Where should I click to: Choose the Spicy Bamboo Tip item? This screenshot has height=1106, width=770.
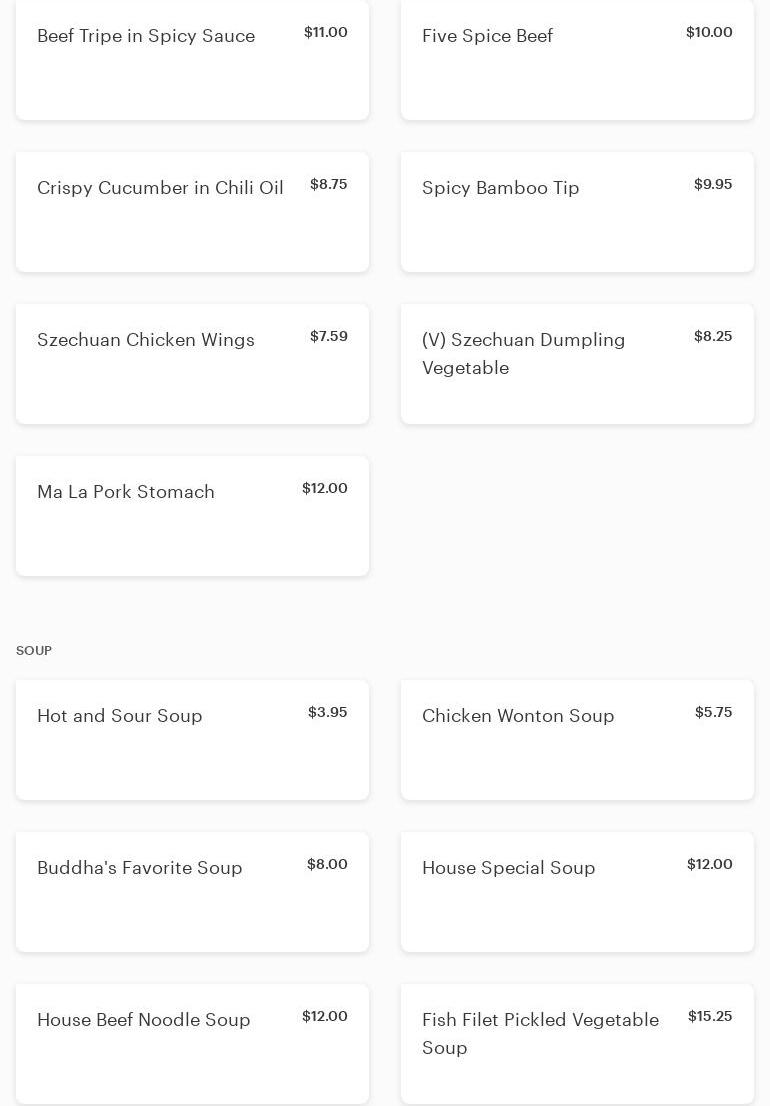(577, 212)
